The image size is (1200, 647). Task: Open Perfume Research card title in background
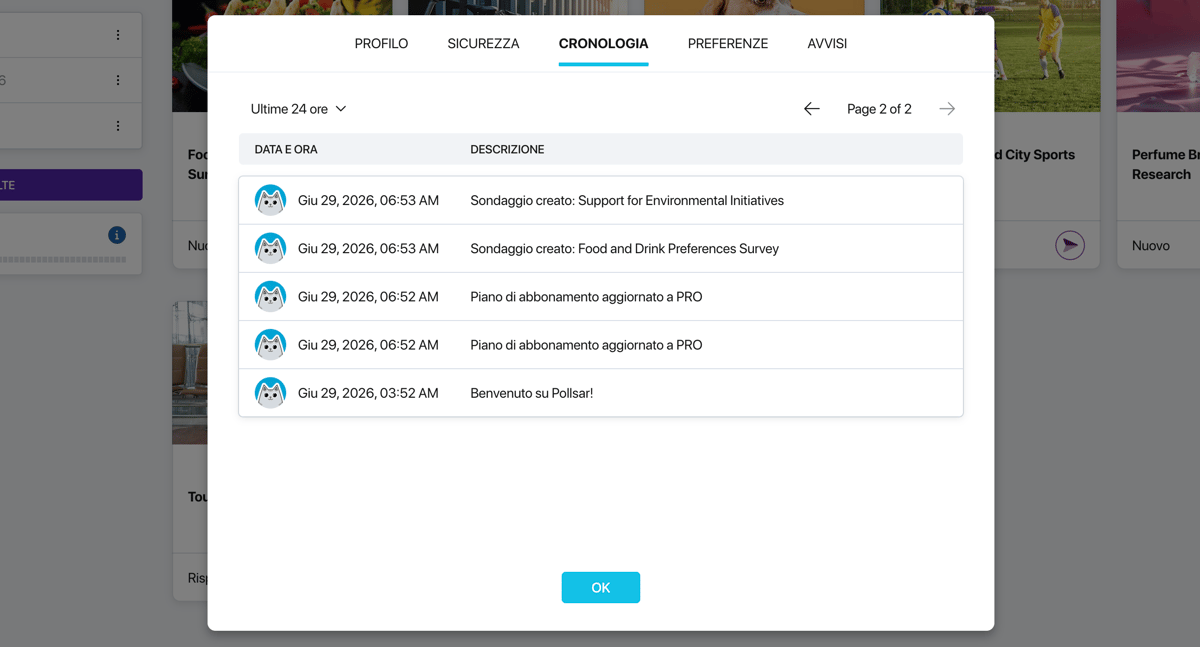[x=1166, y=164]
